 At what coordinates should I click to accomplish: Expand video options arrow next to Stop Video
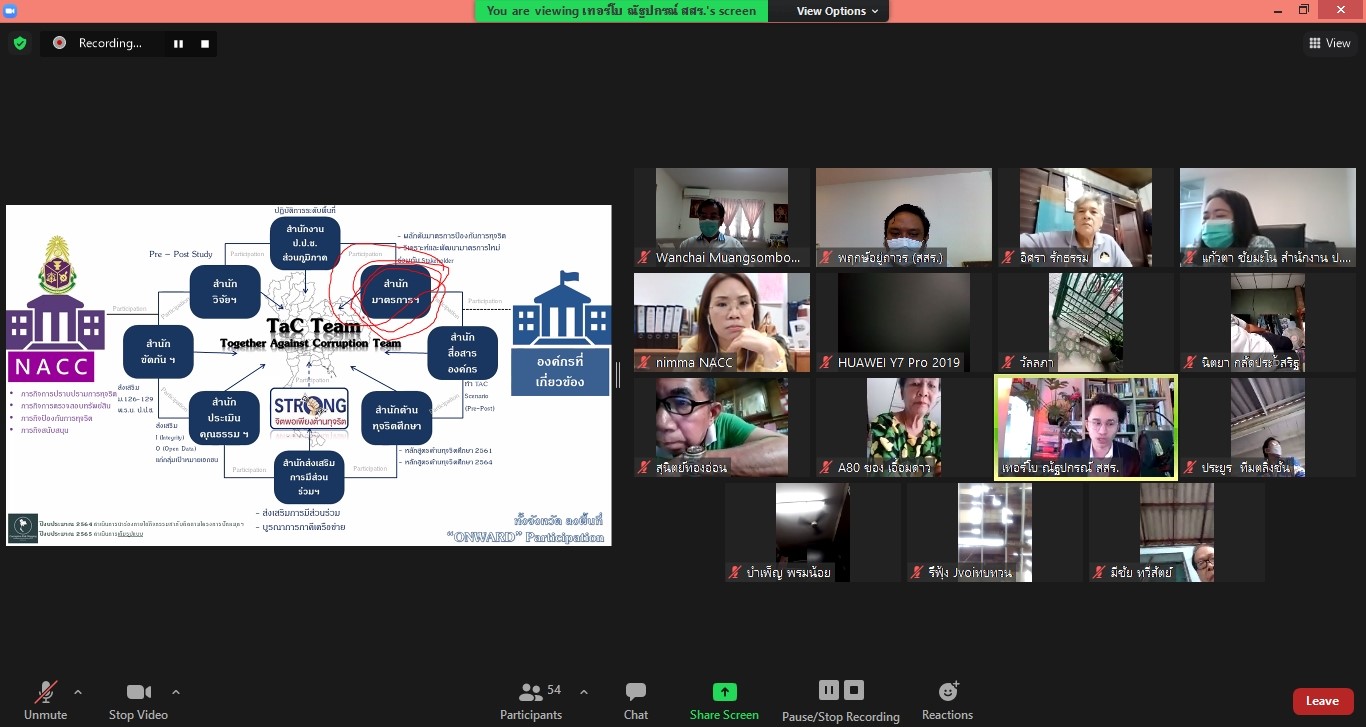[x=176, y=692]
